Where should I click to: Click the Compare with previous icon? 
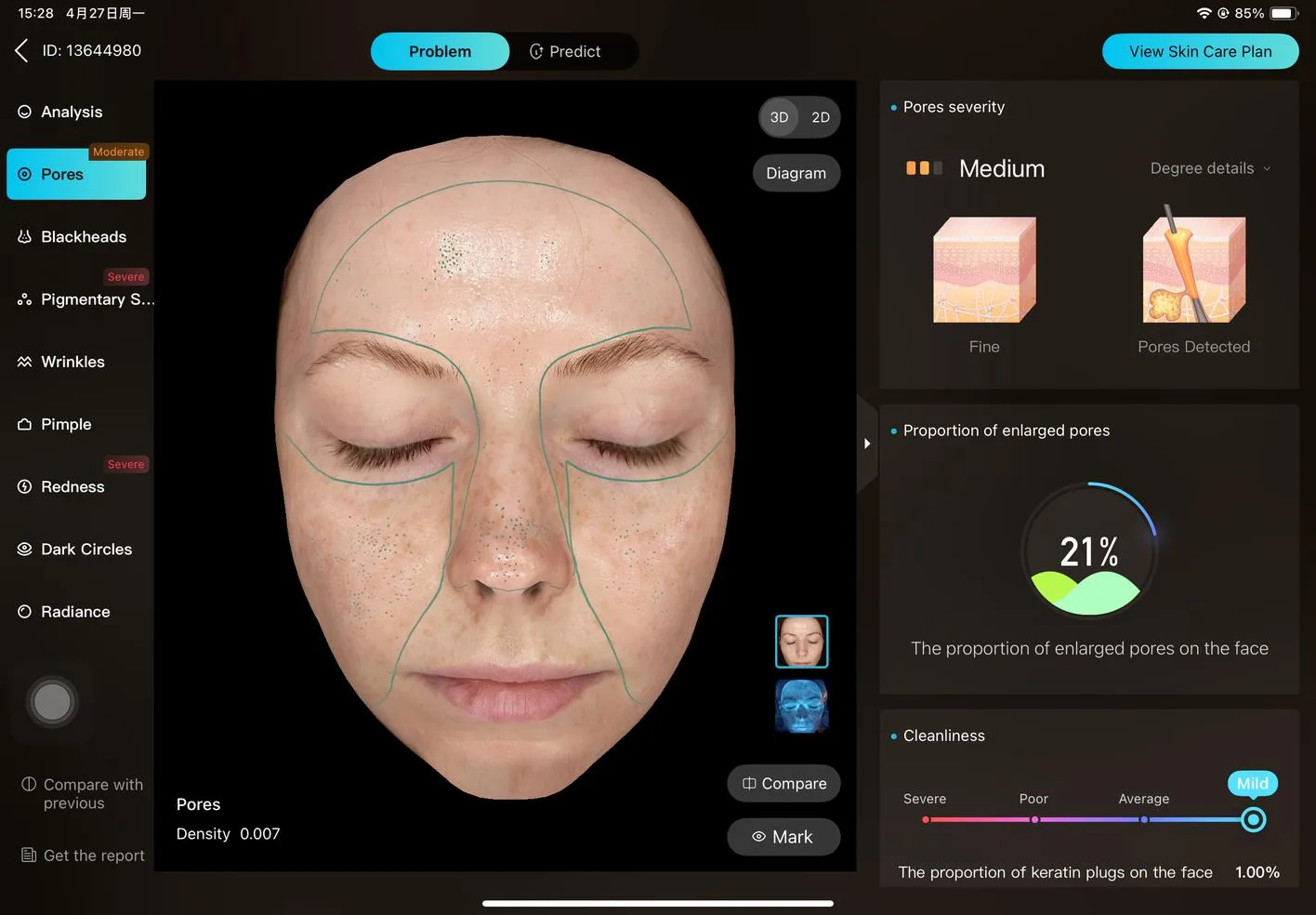click(x=29, y=784)
